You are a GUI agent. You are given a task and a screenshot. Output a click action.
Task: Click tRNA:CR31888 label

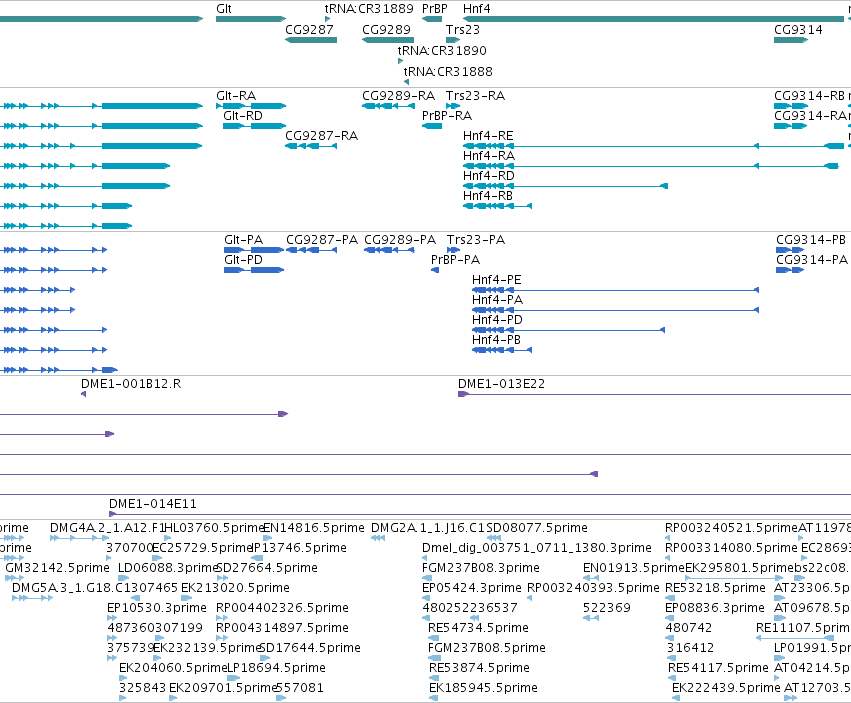point(448,72)
